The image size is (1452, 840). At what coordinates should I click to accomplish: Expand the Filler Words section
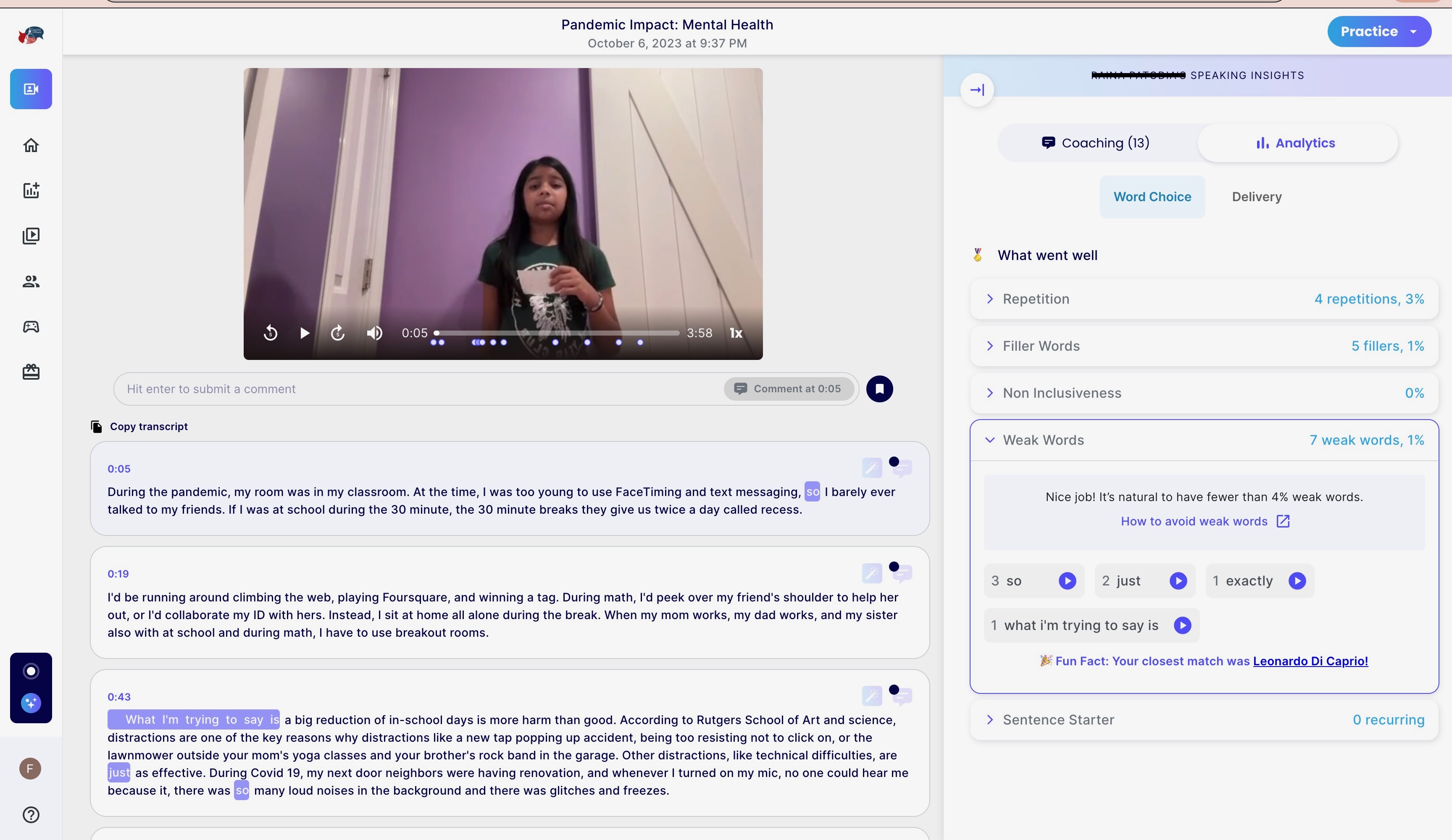tap(990, 345)
